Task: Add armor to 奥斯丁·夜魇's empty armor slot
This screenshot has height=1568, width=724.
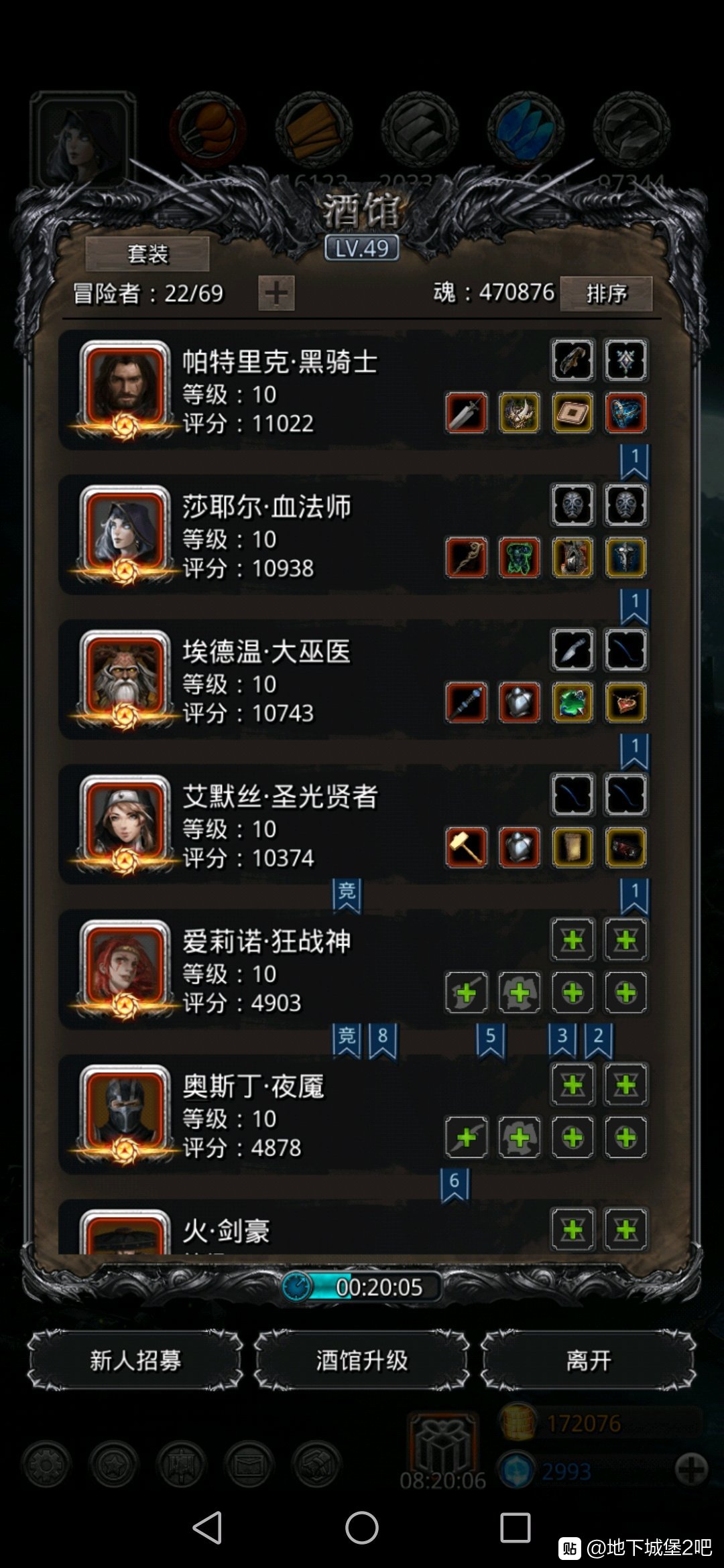Action: [520, 1137]
